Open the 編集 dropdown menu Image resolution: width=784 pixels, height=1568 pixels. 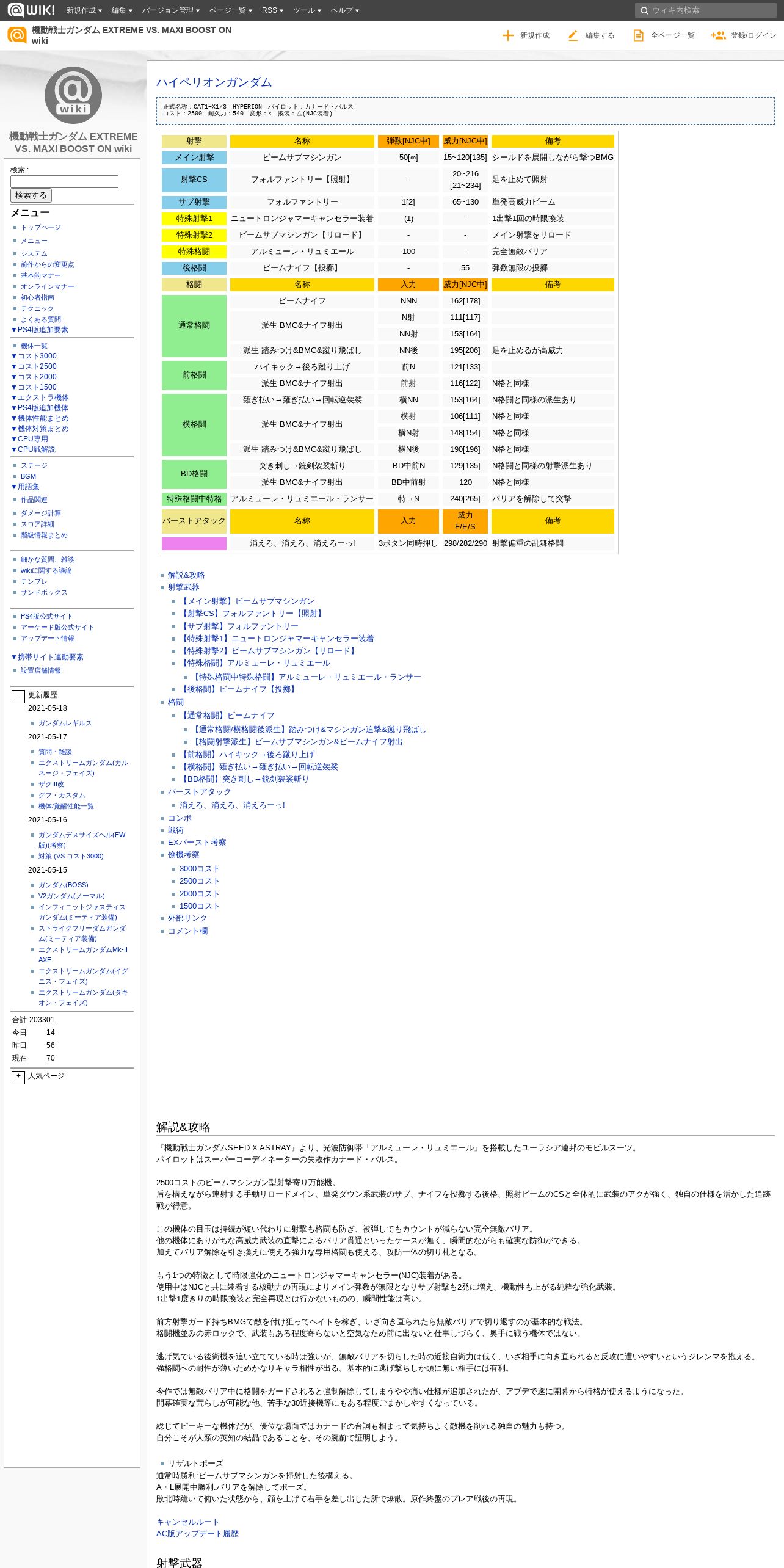click(x=122, y=10)
